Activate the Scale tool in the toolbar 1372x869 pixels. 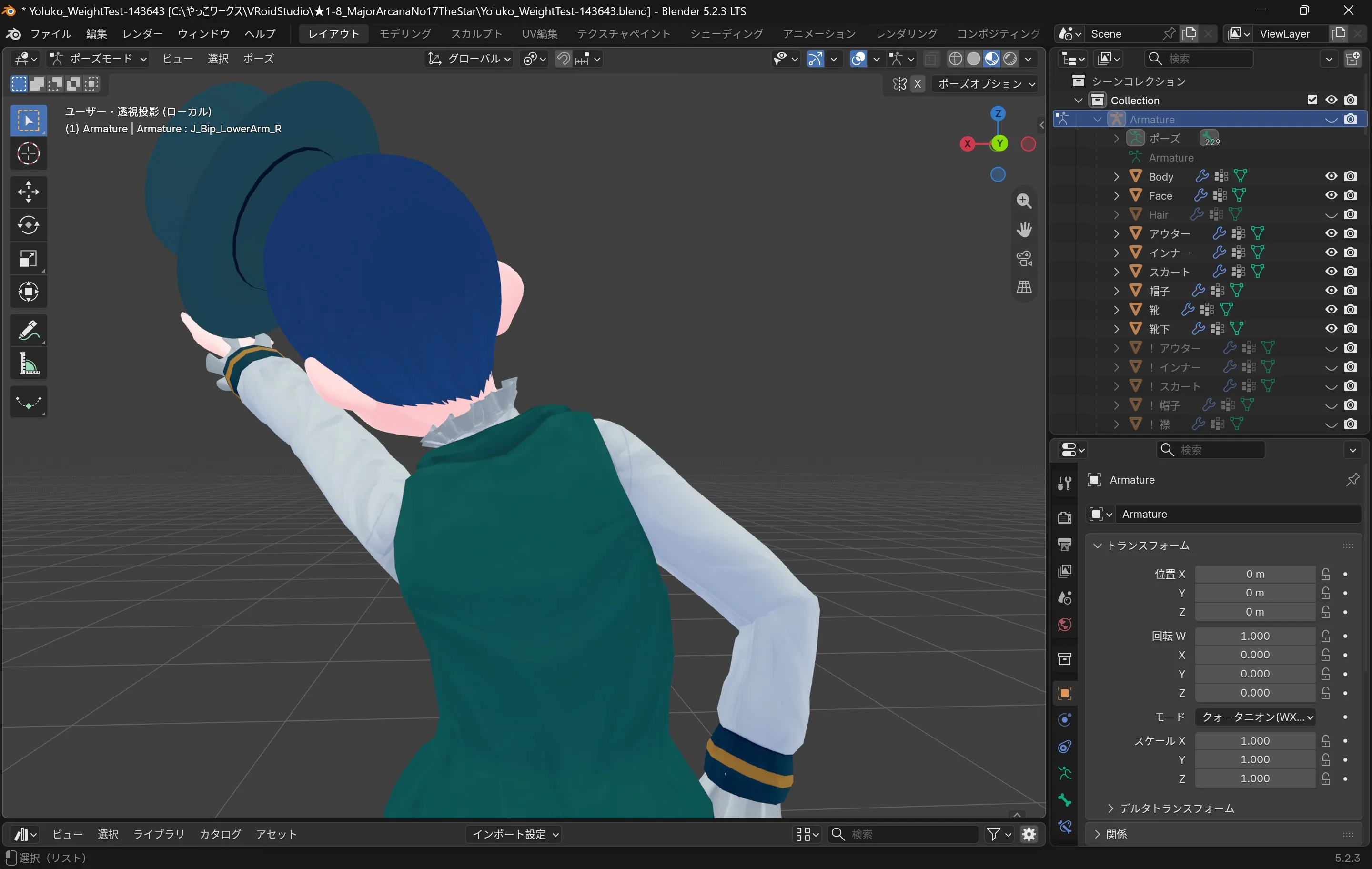pos(28,259)
